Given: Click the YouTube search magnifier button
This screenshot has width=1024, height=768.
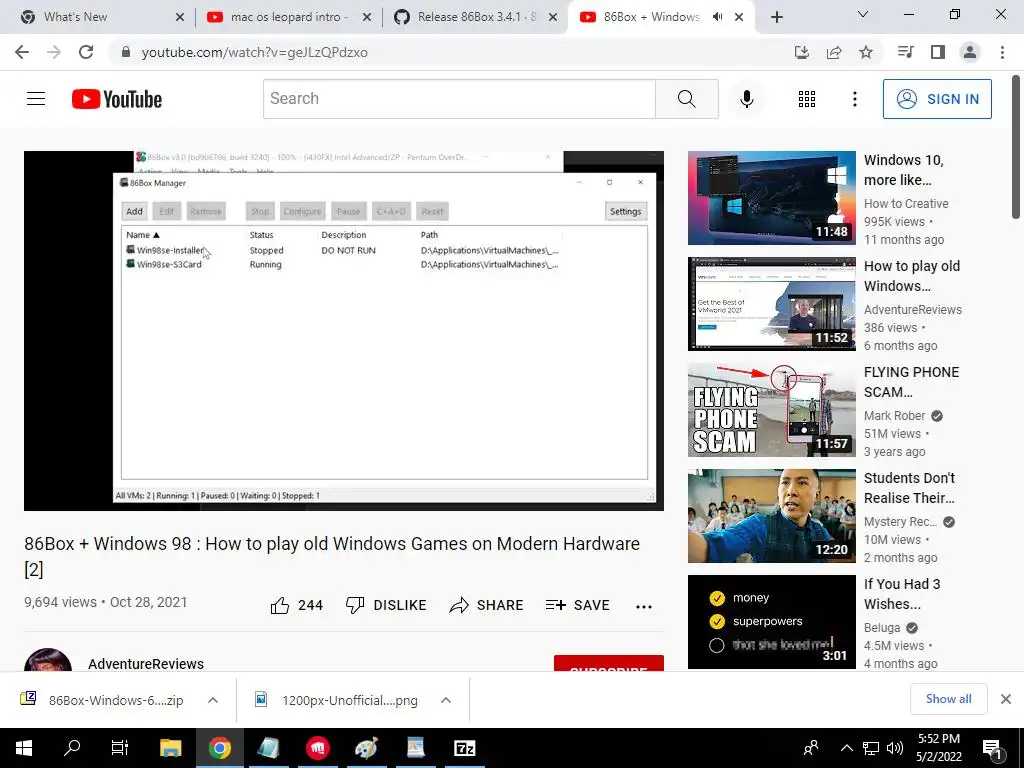Looking at the screenshot, I should (x=686, y=99).
